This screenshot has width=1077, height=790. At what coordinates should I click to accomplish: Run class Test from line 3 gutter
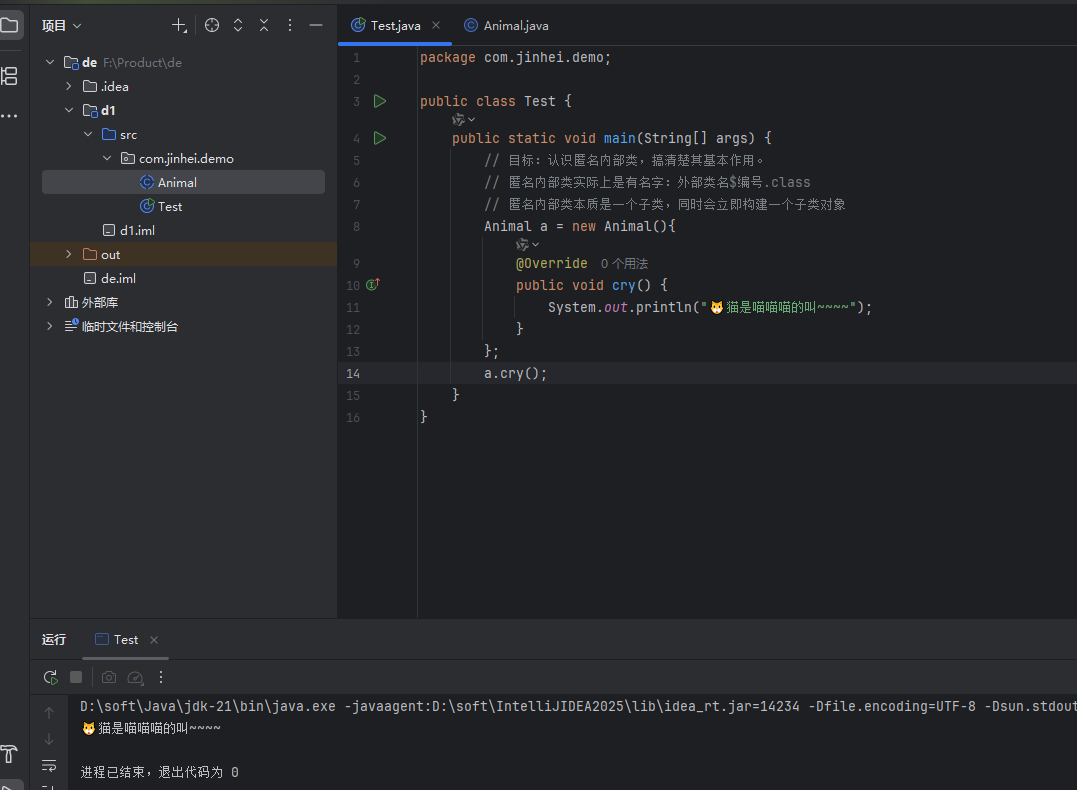click(380, 101)
